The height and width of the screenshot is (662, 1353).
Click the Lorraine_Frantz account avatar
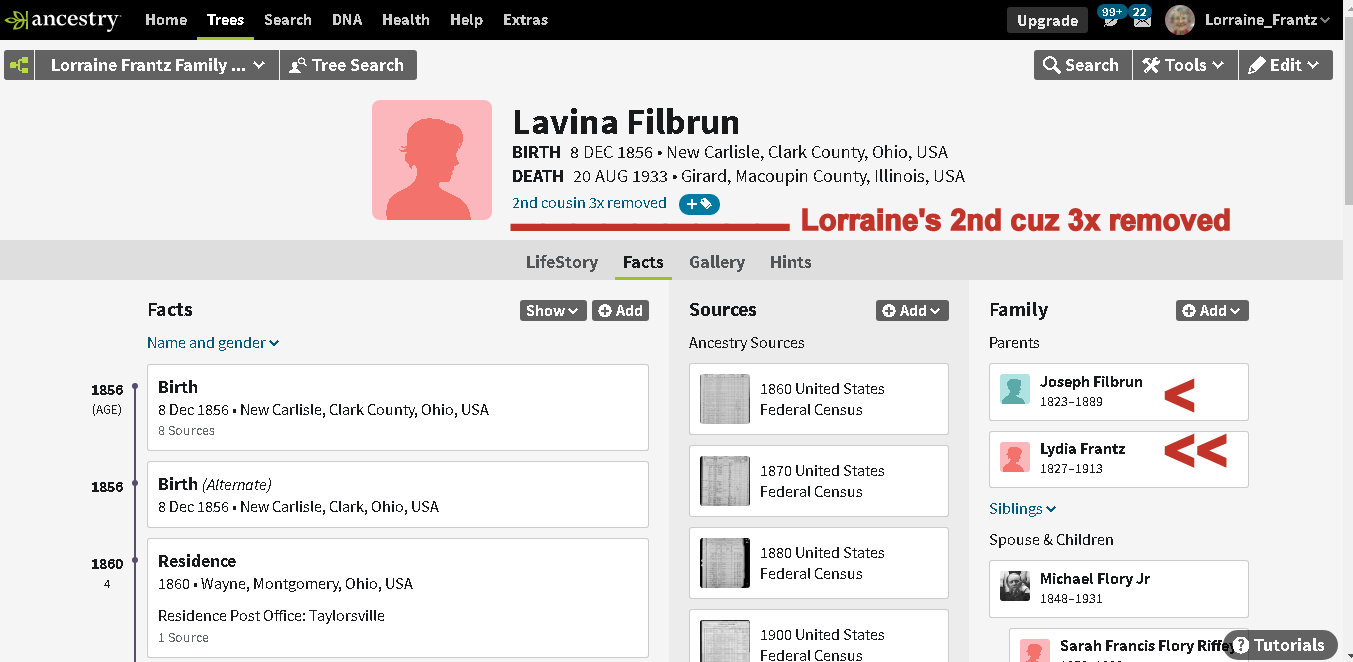(x=1180, y=20)
